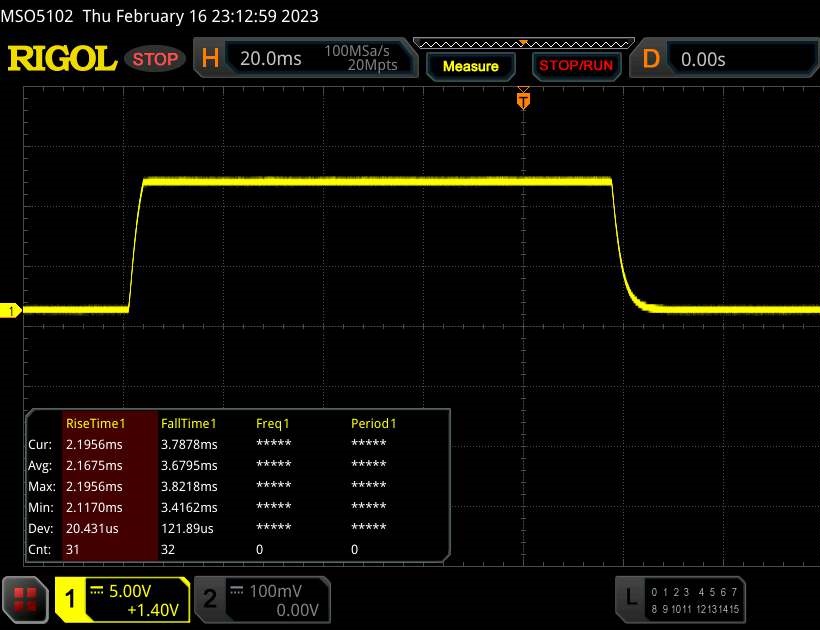The width and height of the screenshot is (820, 630).
Task: Adjust channel 1 5.00V scale
Action: coord(130,591)
